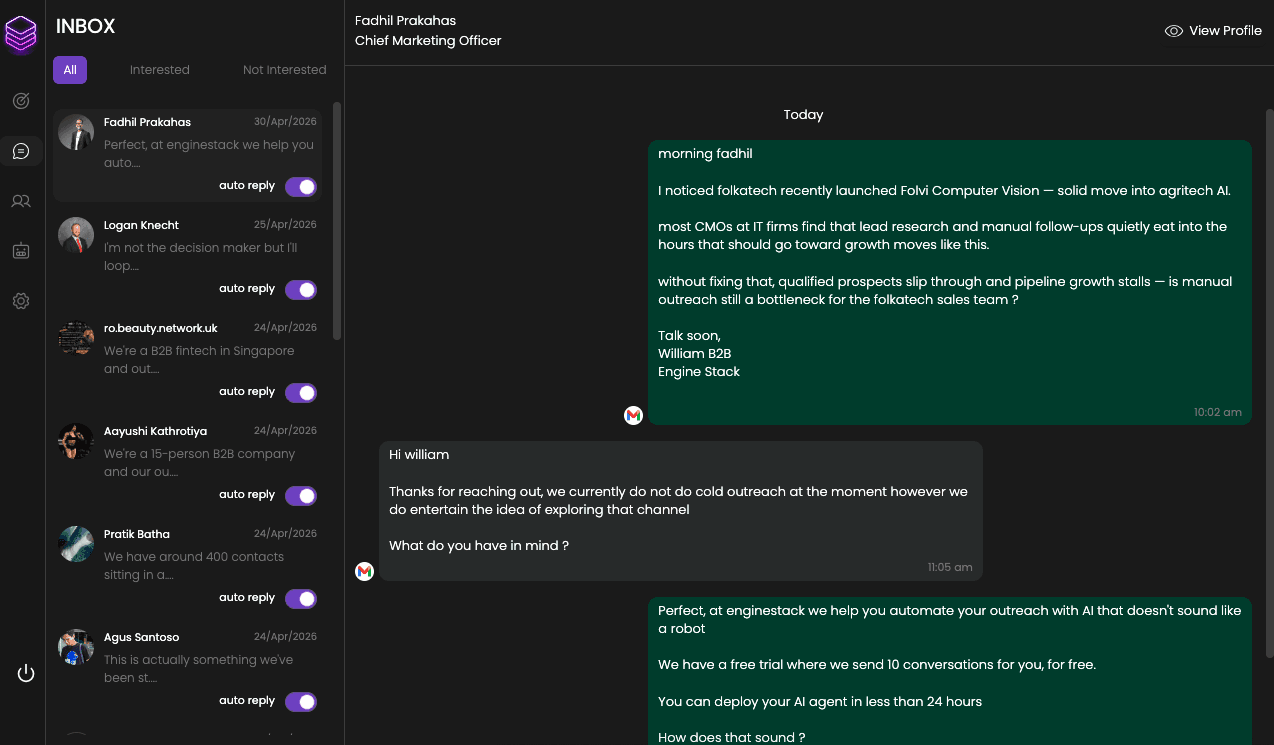Disable auto reply for Logan Knecht
This screenshot has height=745, width=1274.
tap(301, 290)
